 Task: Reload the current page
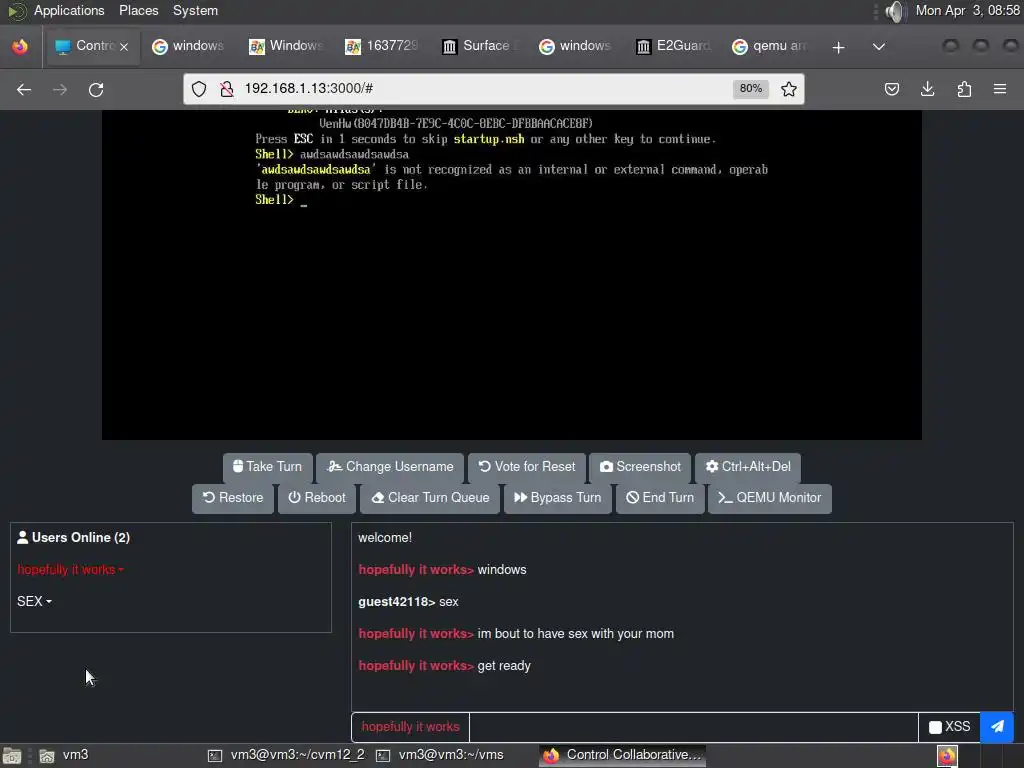click(96, 89)
